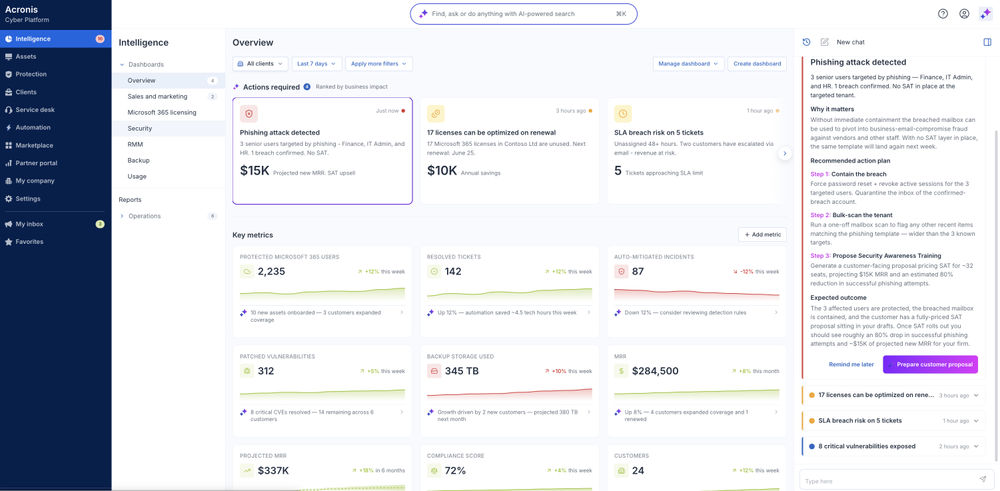Open the user account profile icon
The image size is (1000, 491).
[964, 14]
